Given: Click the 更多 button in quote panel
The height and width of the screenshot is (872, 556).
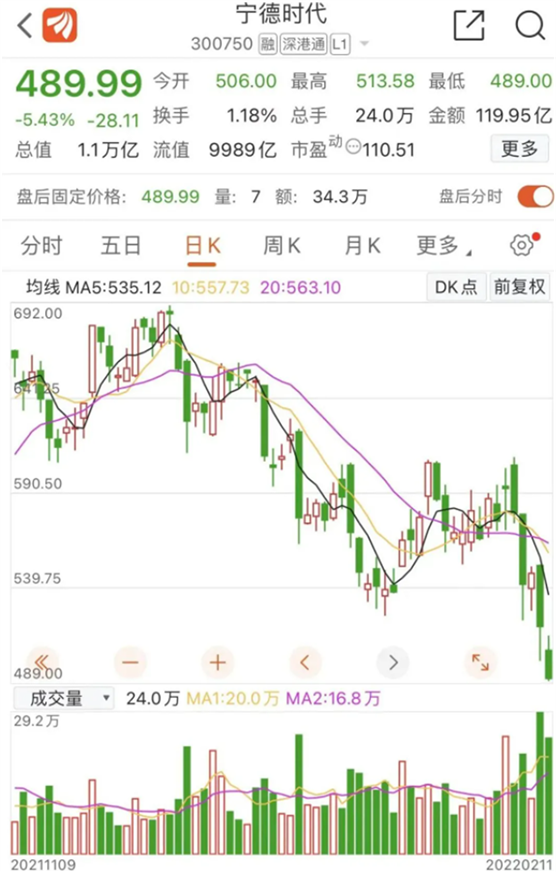Looking at the screenshot, I should 519,148.
